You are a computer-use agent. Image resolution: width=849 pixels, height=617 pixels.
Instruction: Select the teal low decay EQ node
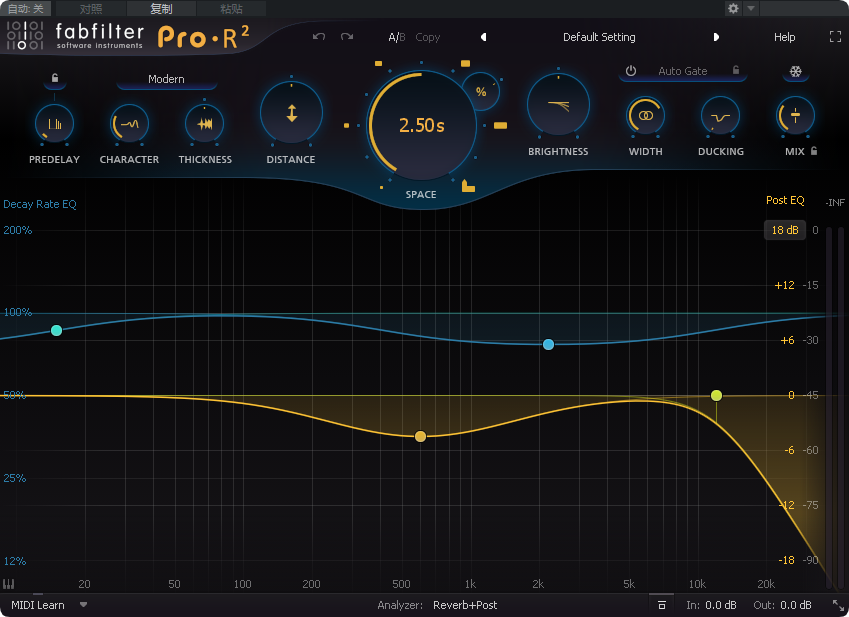tap(56, 330)
